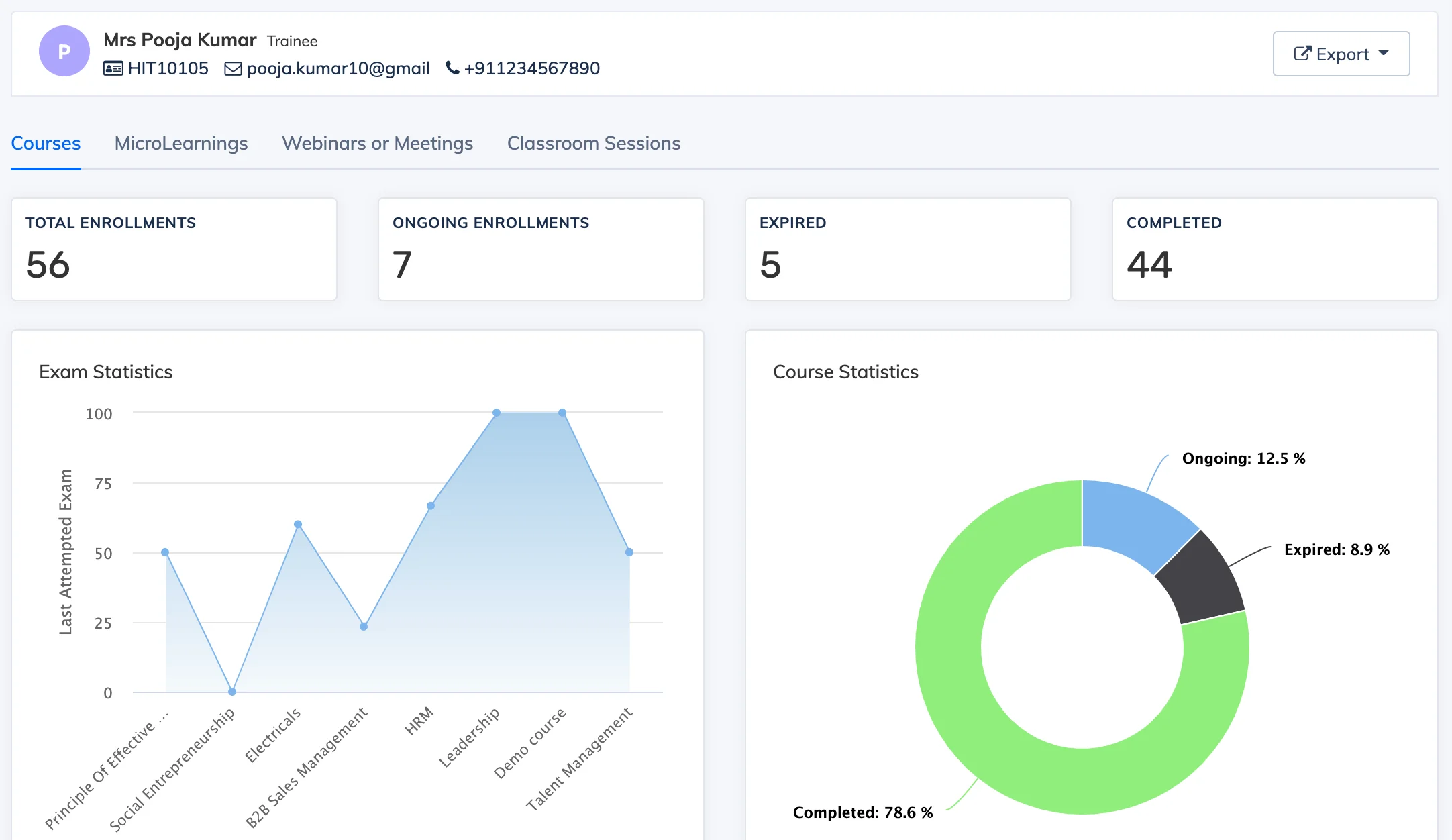This screenshot has height=840, width=1452.
Task: Click the Exam Statistics heading
Action: 106,372
